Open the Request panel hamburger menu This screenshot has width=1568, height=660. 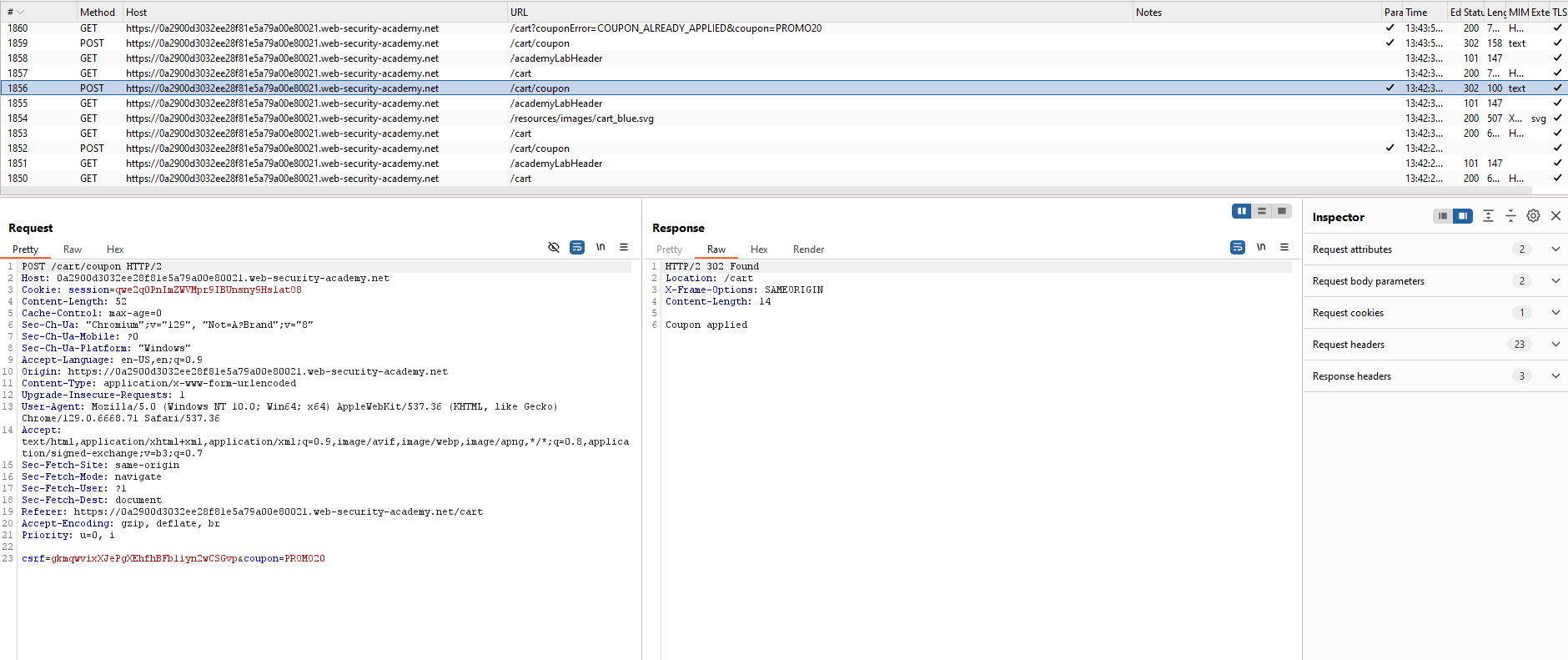tap(624, 247)
